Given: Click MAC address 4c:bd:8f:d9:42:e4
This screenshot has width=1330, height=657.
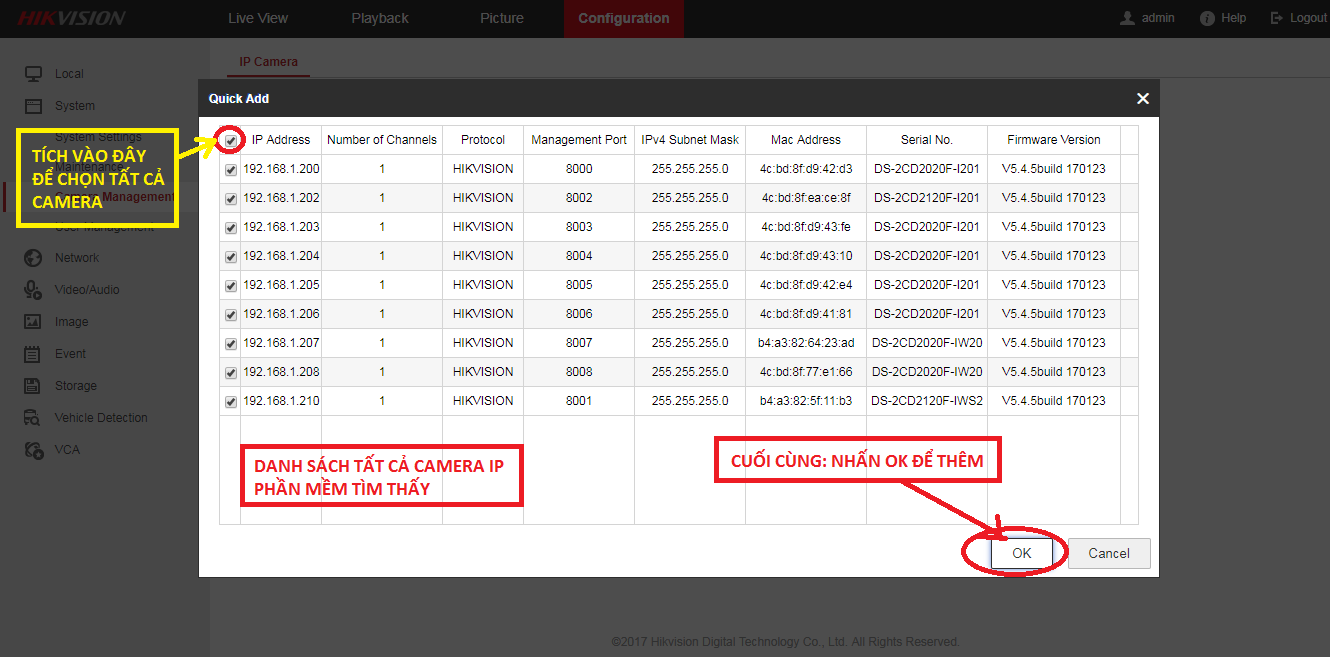Looking at the screenshot, I should 806,285.
